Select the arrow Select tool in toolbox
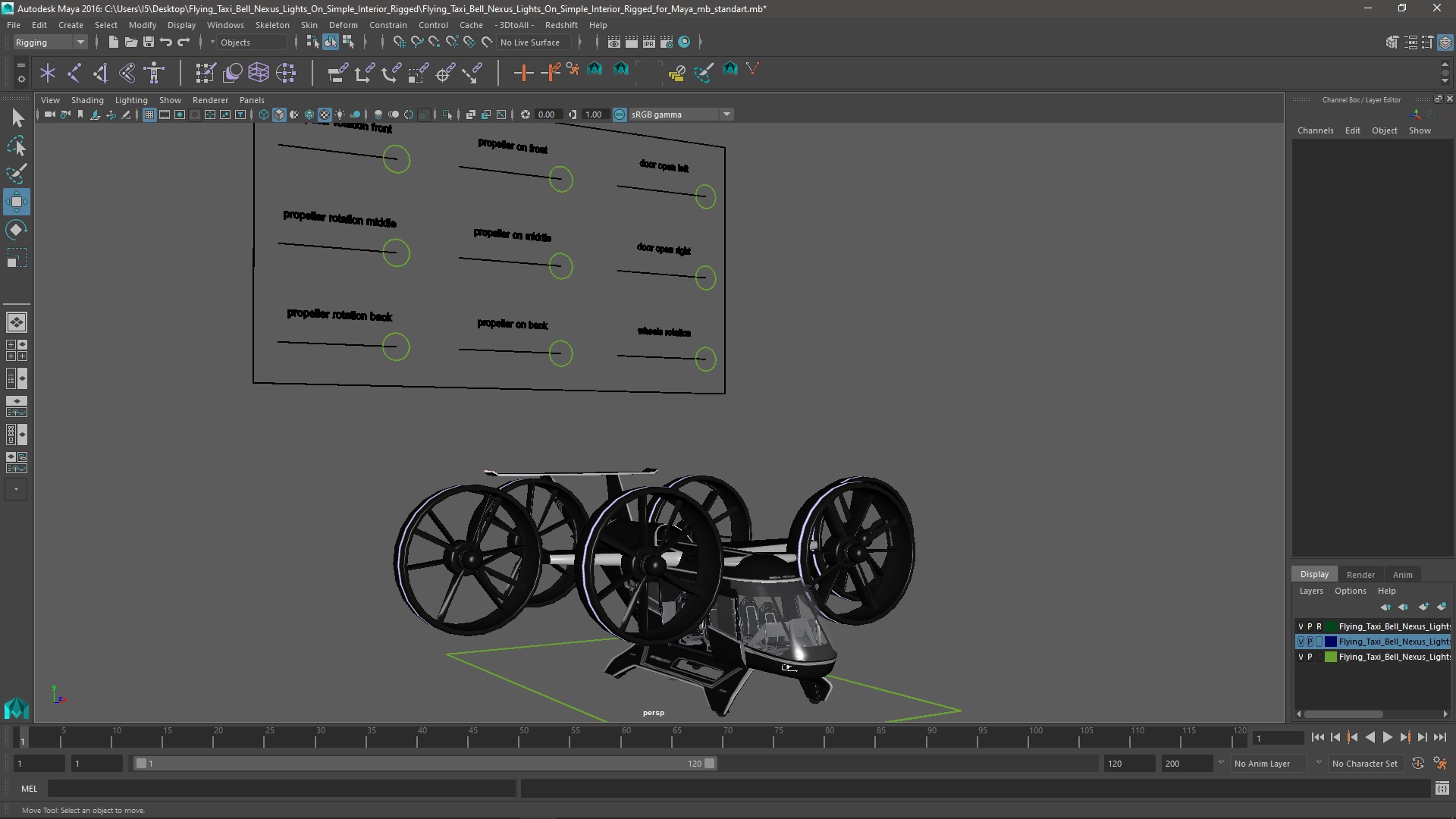 pos(17,118)
